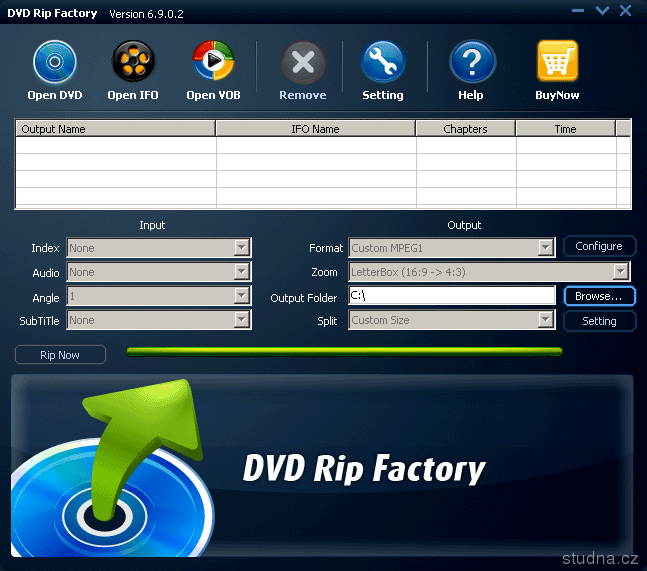Image resolution: width=647 pixels, height=571 pixels.
Task: Expand the Audio dropdown
Action: click(x=241, y=271)
